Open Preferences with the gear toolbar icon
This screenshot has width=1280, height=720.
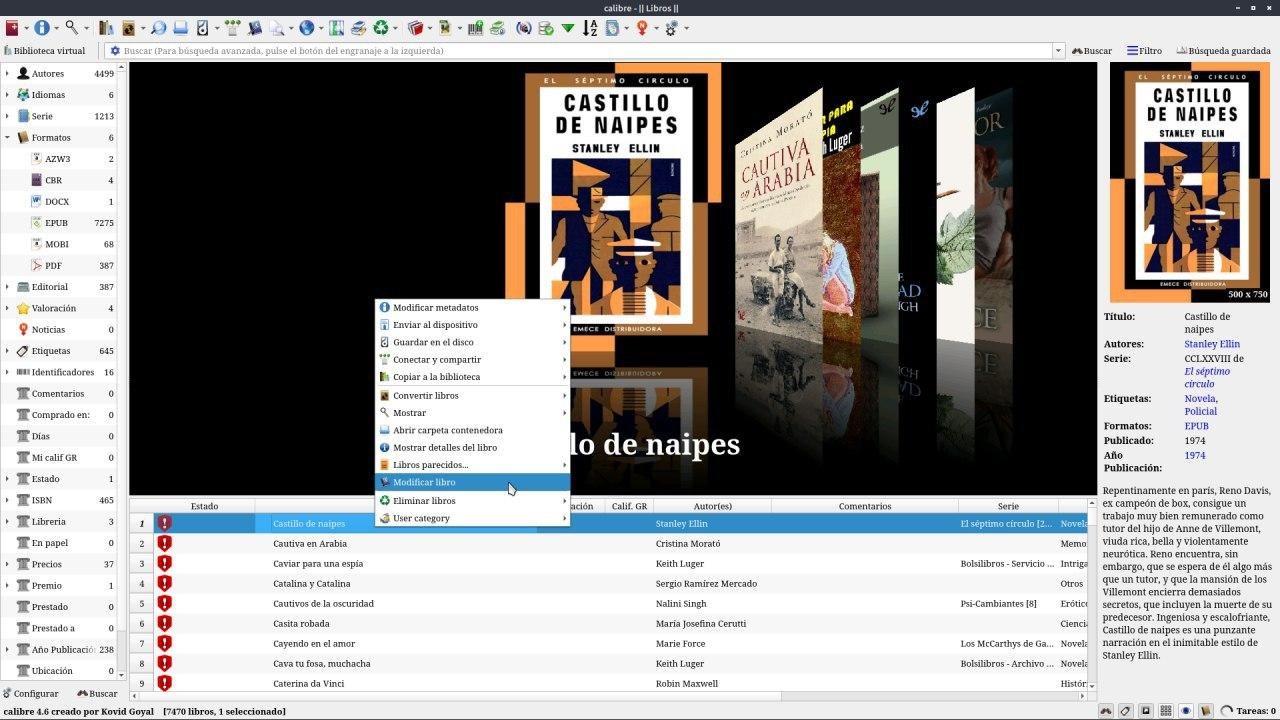672,28
